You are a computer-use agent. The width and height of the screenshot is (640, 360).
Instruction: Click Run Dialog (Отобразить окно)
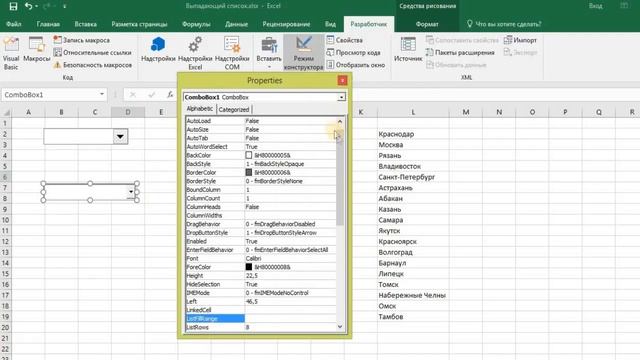[x=356, y=64]
